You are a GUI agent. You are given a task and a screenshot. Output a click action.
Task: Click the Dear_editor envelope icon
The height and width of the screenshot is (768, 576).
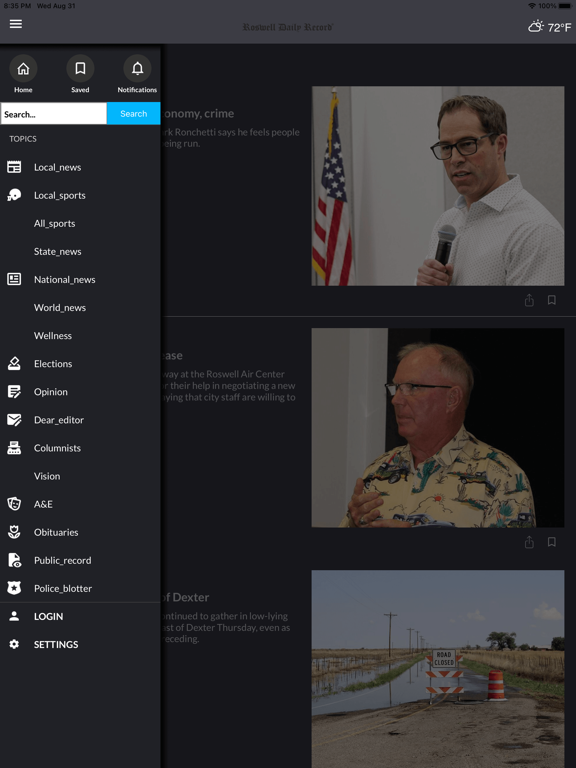14,420
